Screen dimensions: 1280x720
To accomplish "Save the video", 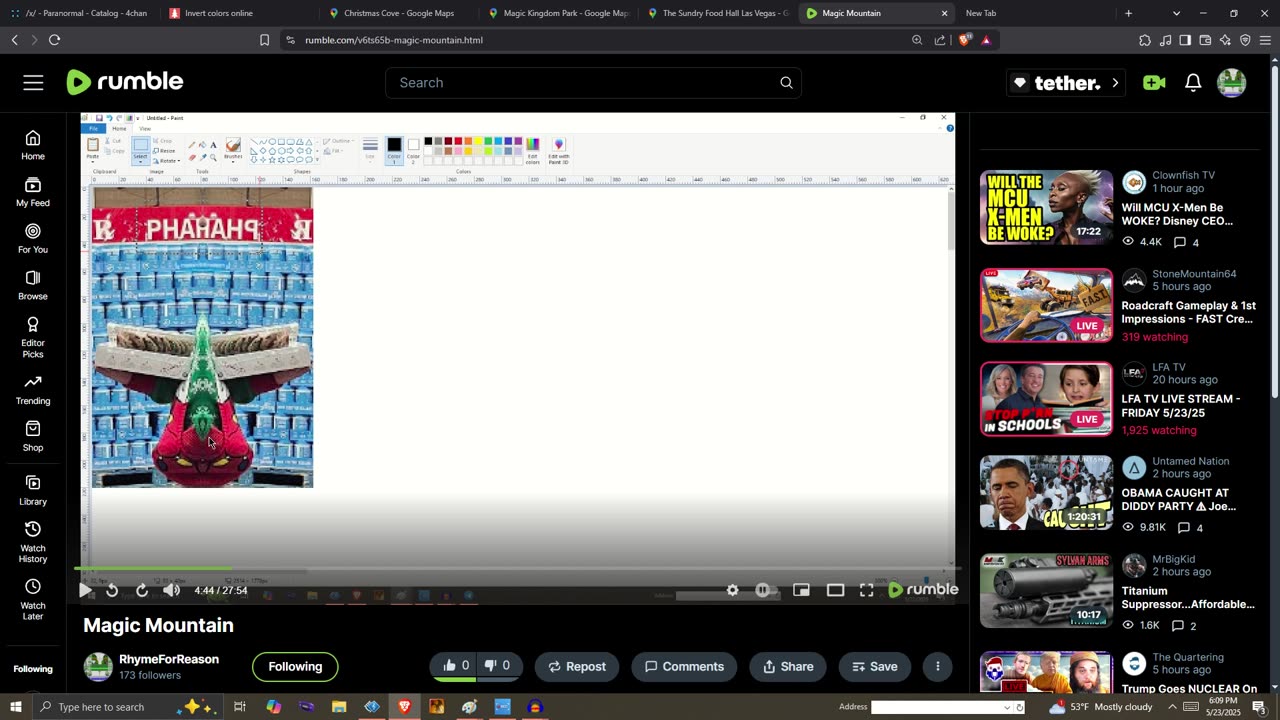I will pos(874,667).
